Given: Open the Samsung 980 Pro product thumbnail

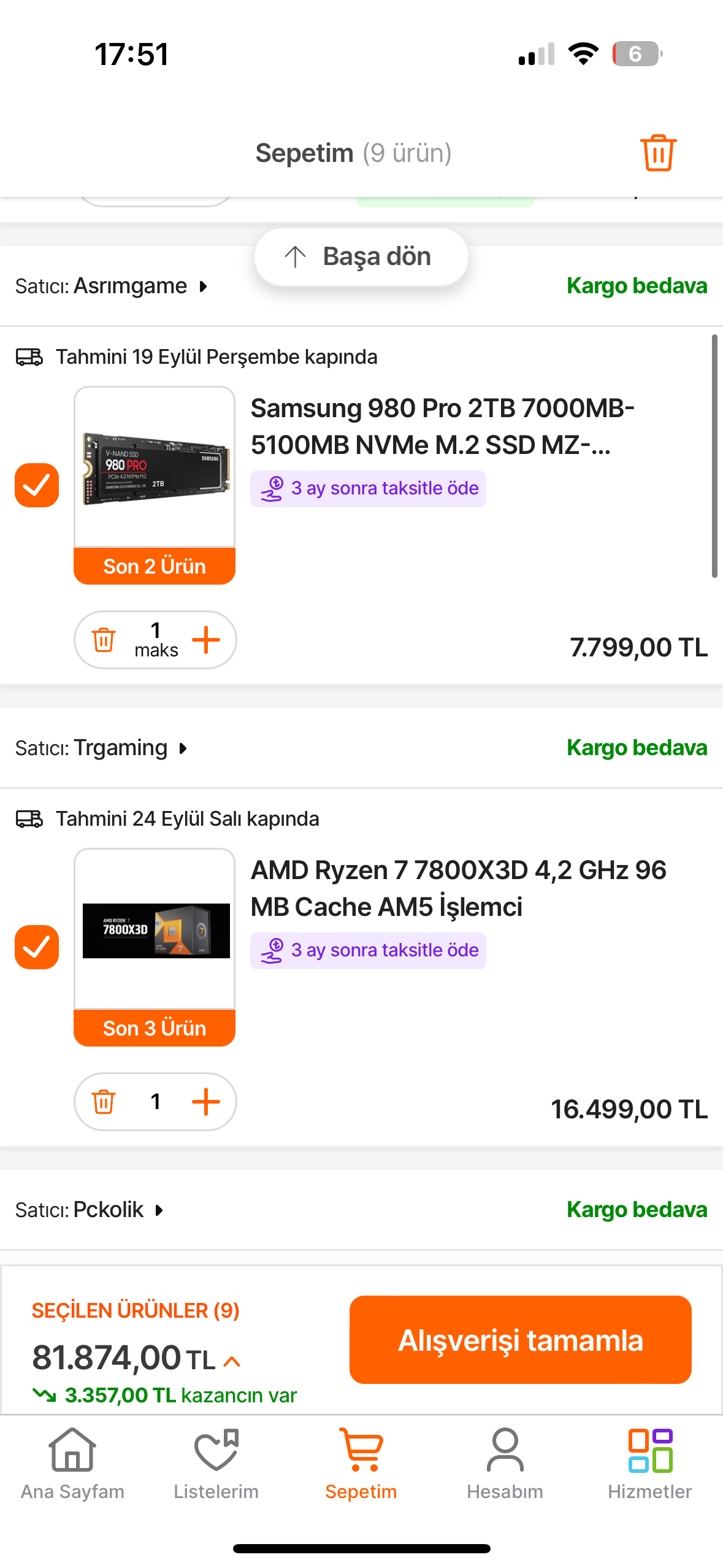Looking at the screenshot, I should (155, 467).
